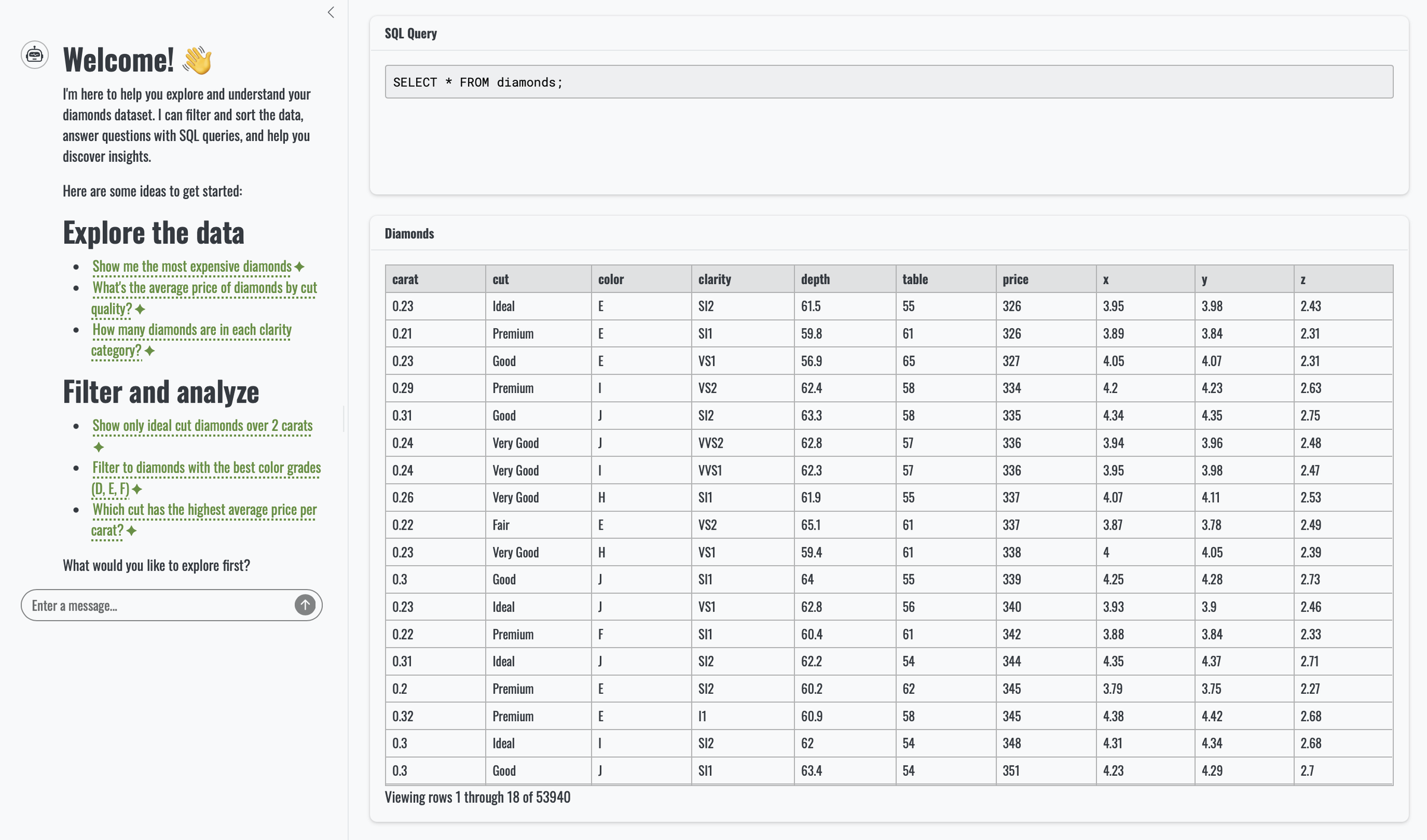Click the clarity column header
Viewport: 1427px width, 840px height.
714,279
